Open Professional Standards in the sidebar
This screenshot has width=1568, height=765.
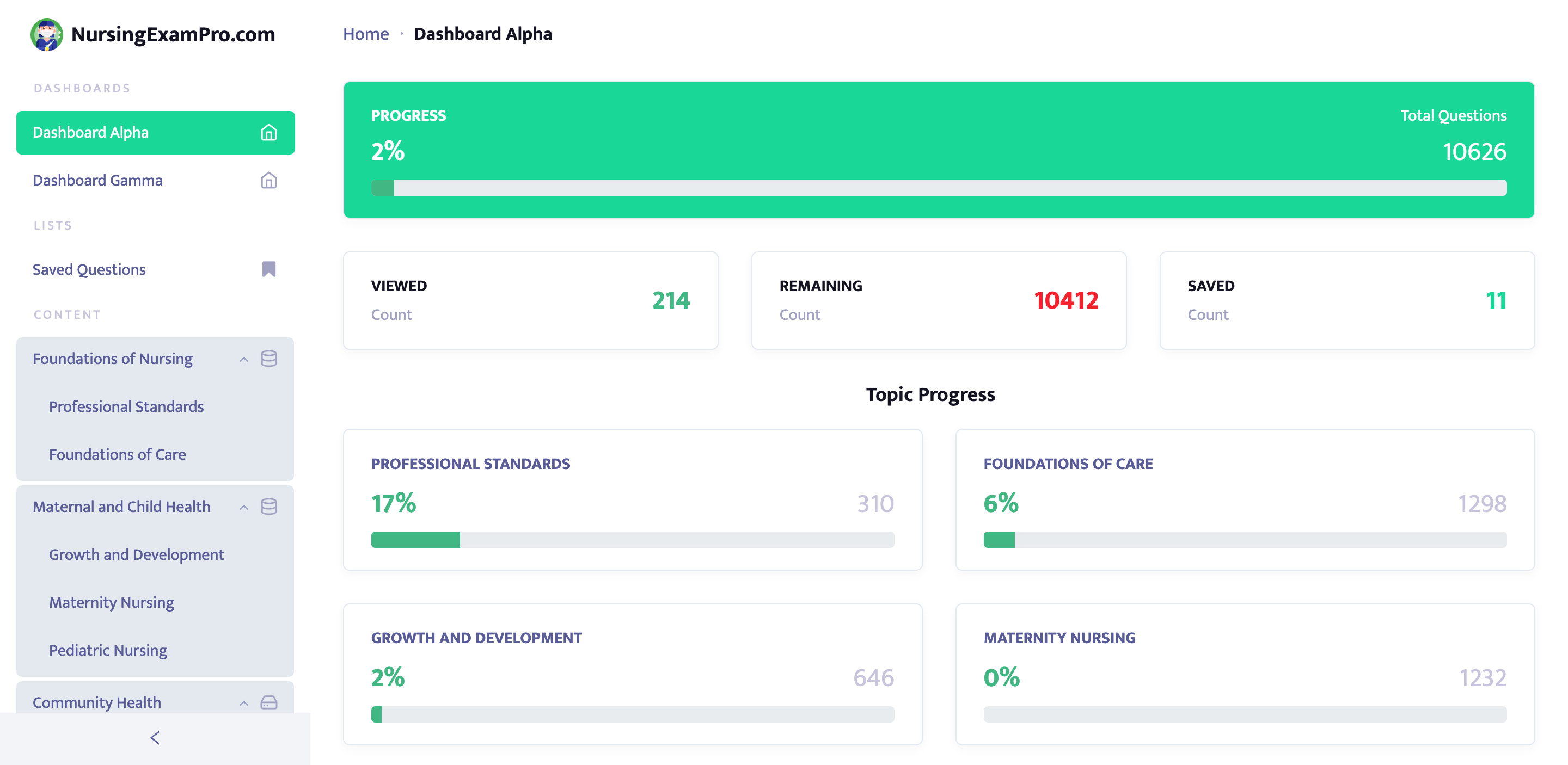126,406
